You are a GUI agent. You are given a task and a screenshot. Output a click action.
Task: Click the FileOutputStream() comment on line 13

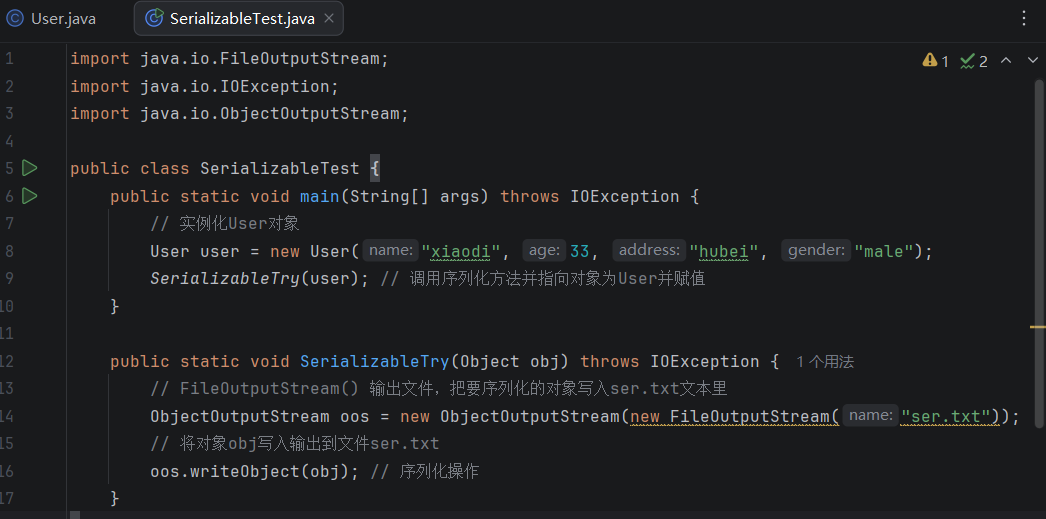pyautogui.click(x=439, y=389)
